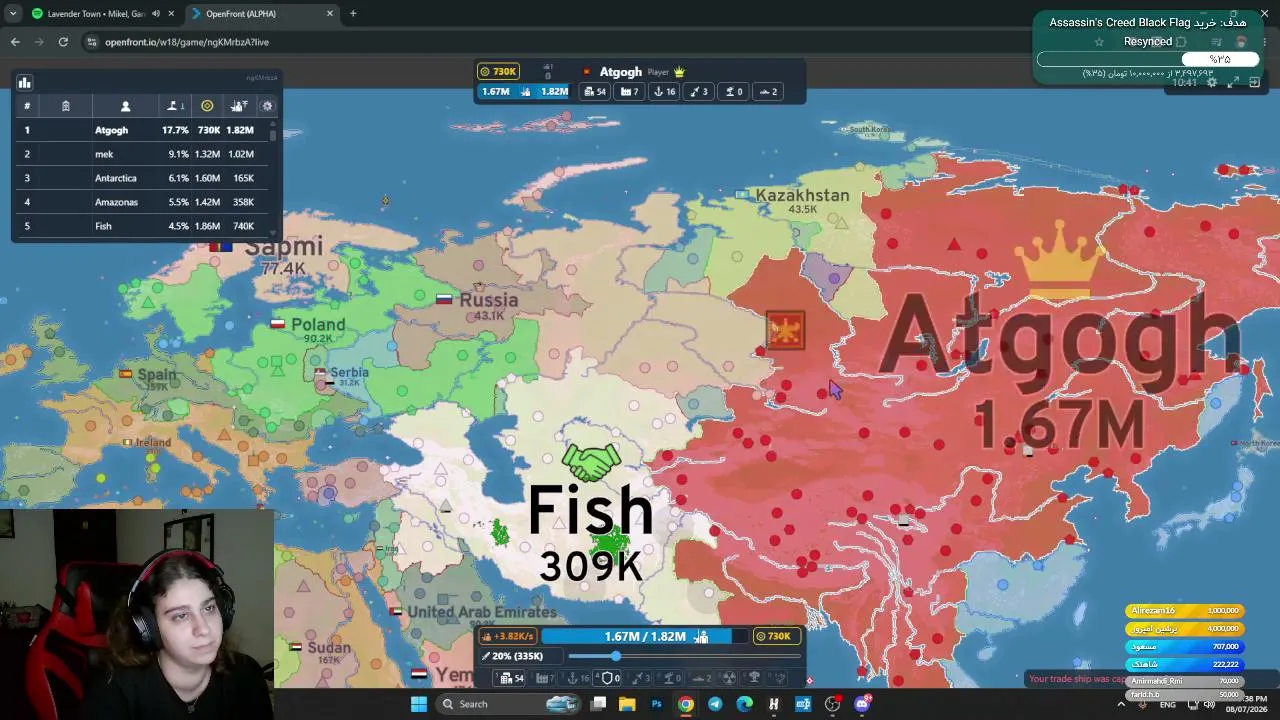Screen dimensions: 1280x720
Task: Select the City build icon showing 54
Action: [x=512, y=678]
